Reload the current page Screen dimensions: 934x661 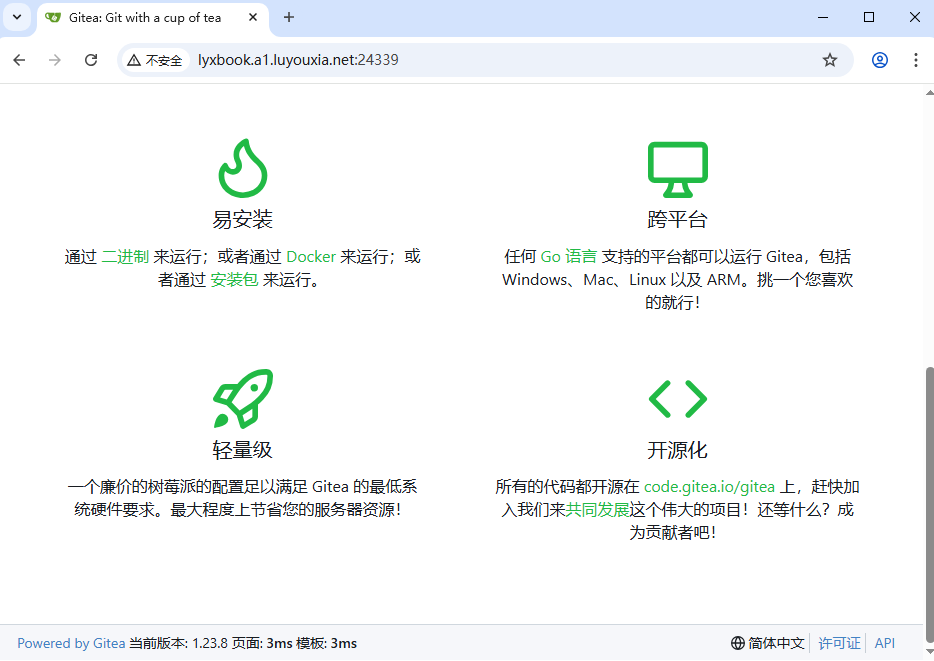tap(91, 60)
